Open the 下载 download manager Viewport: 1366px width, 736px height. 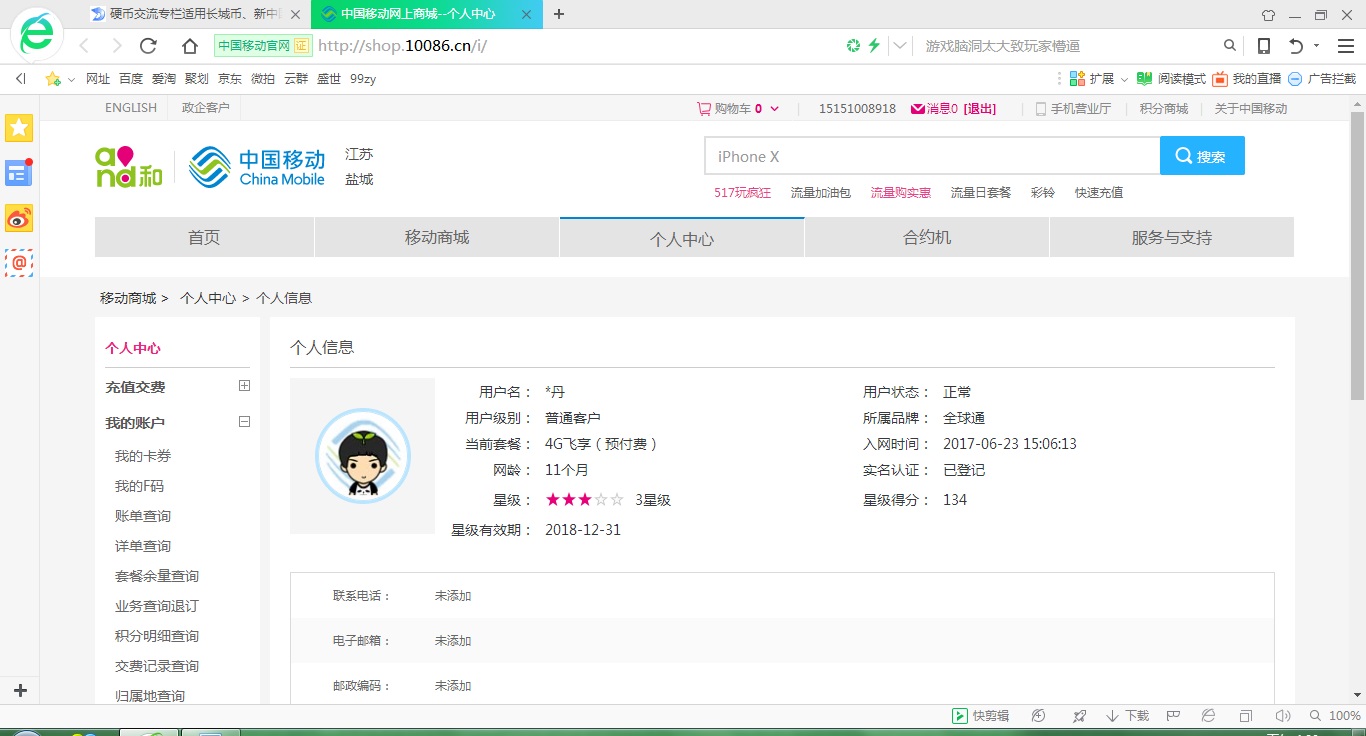tap(1127, 716)
